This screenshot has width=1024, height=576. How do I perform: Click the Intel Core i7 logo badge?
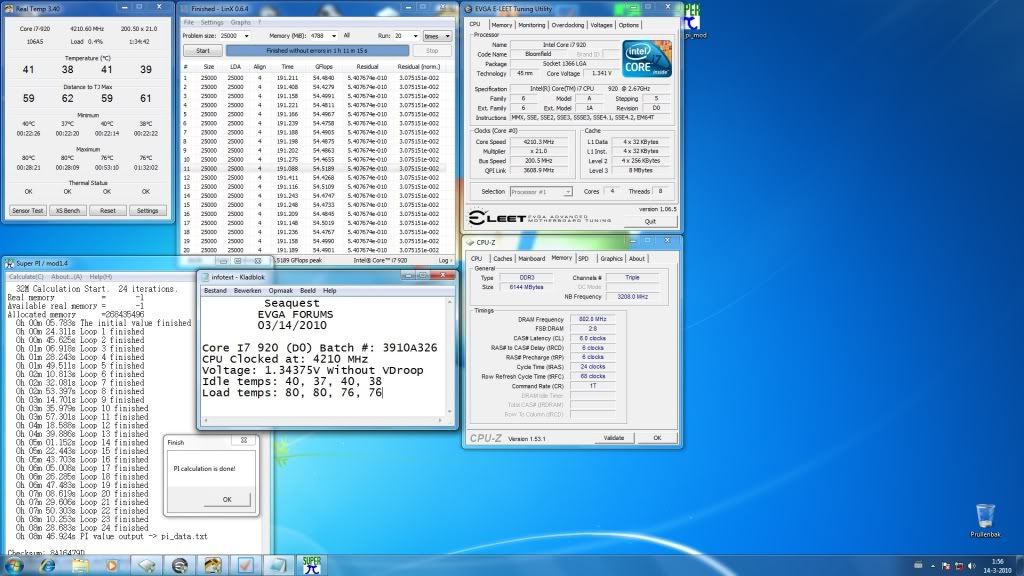click(645, 60)
